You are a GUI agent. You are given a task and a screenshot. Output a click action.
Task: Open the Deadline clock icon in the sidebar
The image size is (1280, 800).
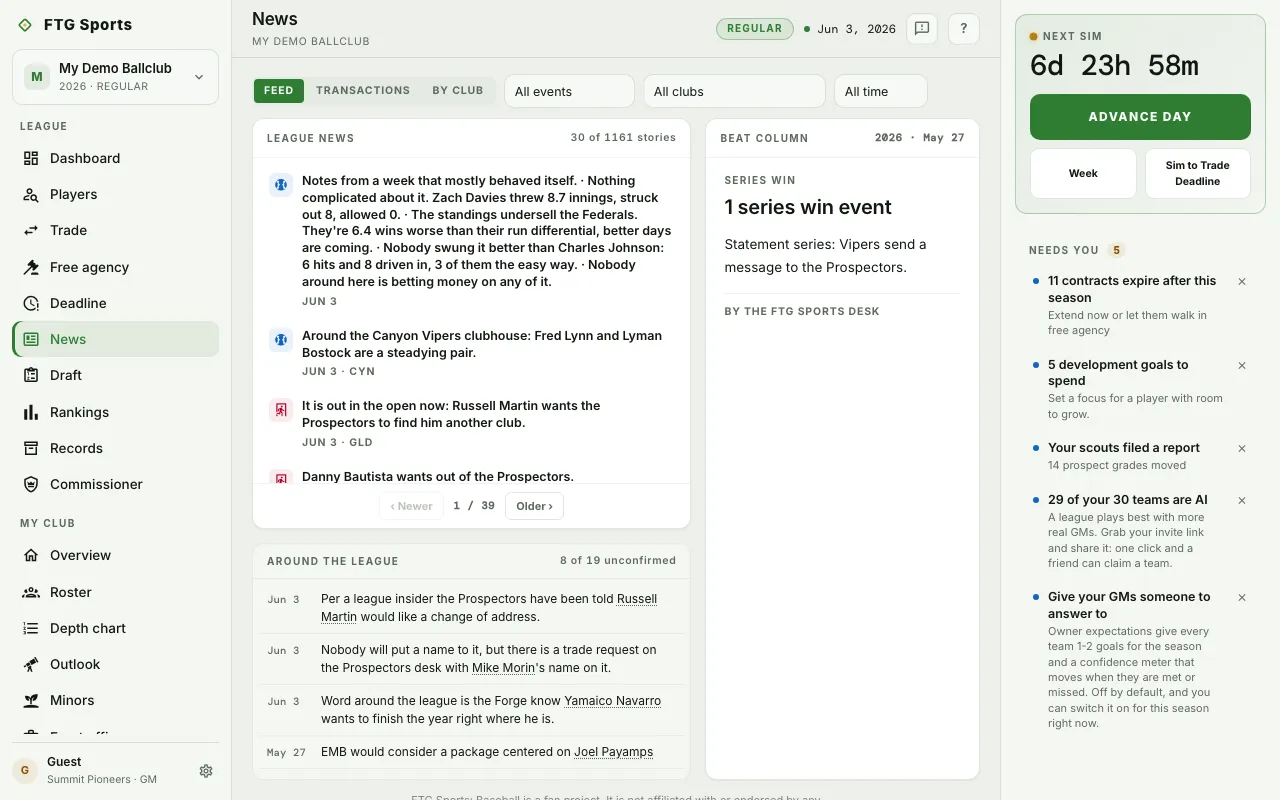click(x=31, y=303)
